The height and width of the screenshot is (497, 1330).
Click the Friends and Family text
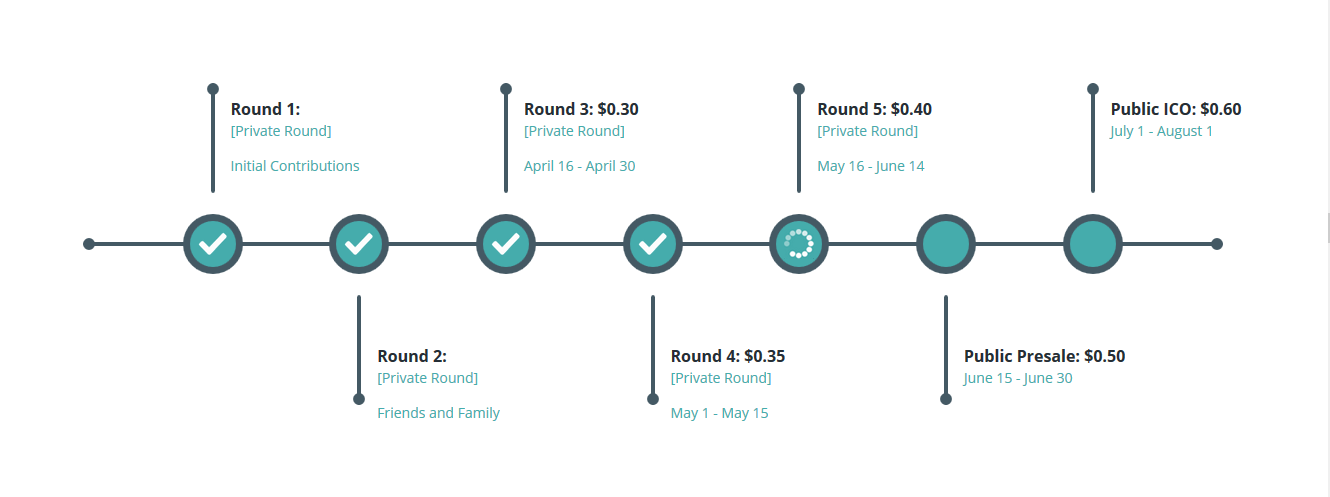(438, 413)
